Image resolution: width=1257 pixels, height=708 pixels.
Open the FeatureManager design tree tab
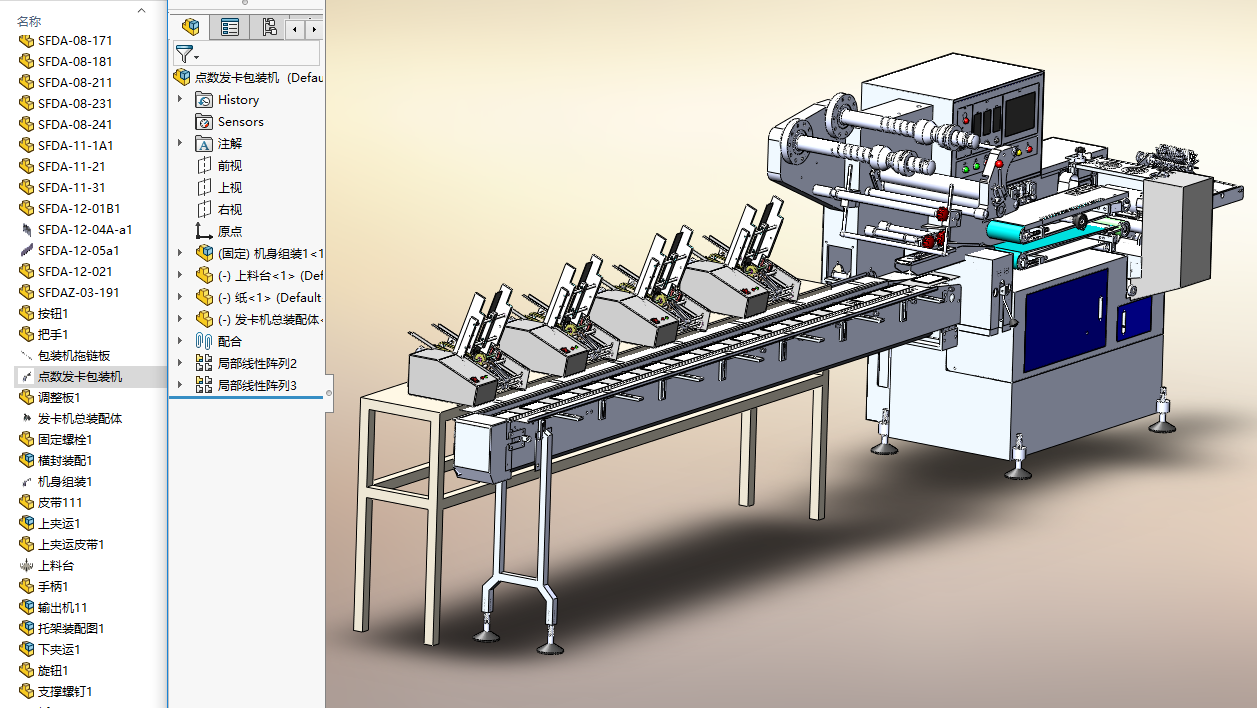190,27
